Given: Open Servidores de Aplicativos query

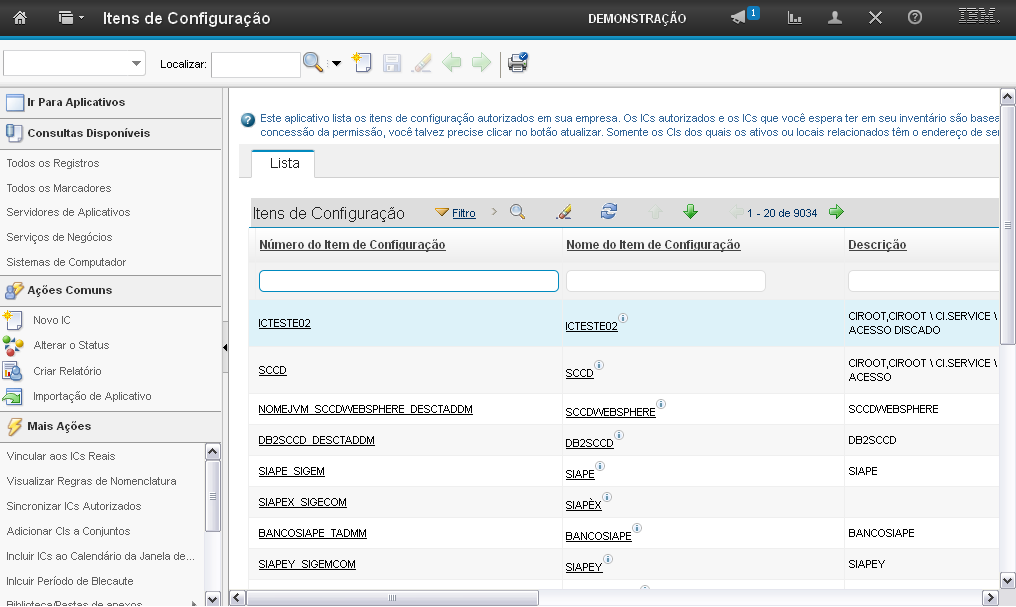Looking at the screenshot, I should pyautogui.click(x=68, y=212).
